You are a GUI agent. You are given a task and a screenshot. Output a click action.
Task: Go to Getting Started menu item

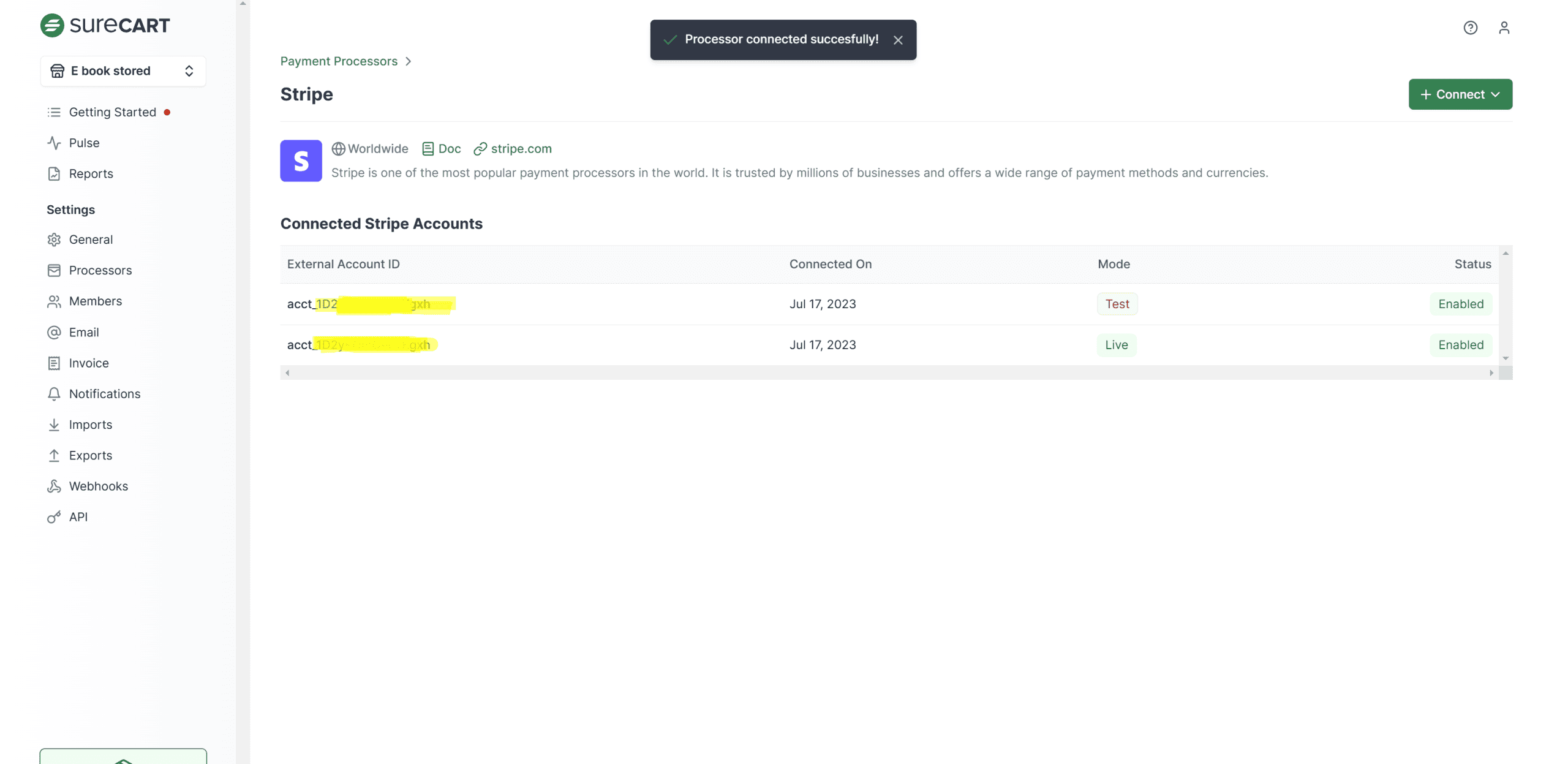click(112, 112)
